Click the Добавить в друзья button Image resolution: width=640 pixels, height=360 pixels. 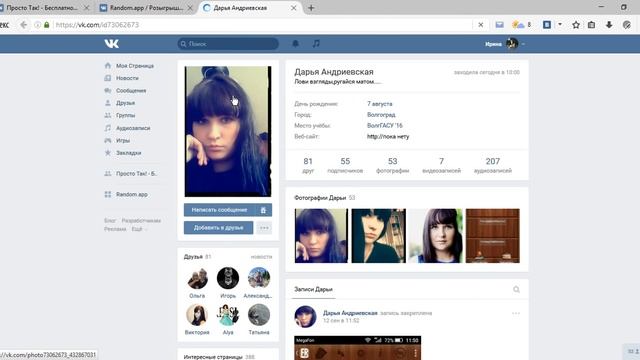(x=218, y=228)
